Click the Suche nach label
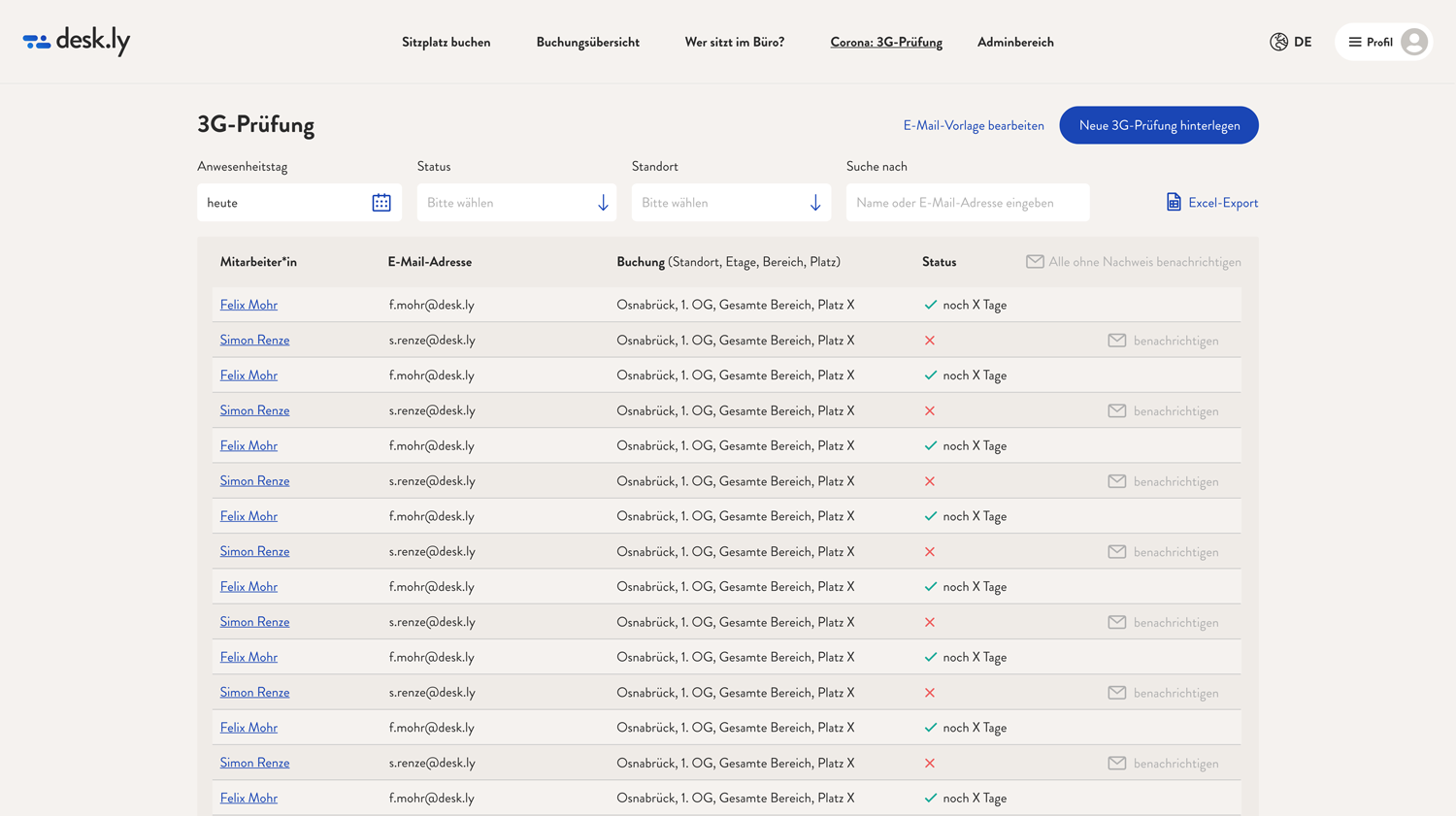The width and height of the screenshot is (1456, 816). 877,167
